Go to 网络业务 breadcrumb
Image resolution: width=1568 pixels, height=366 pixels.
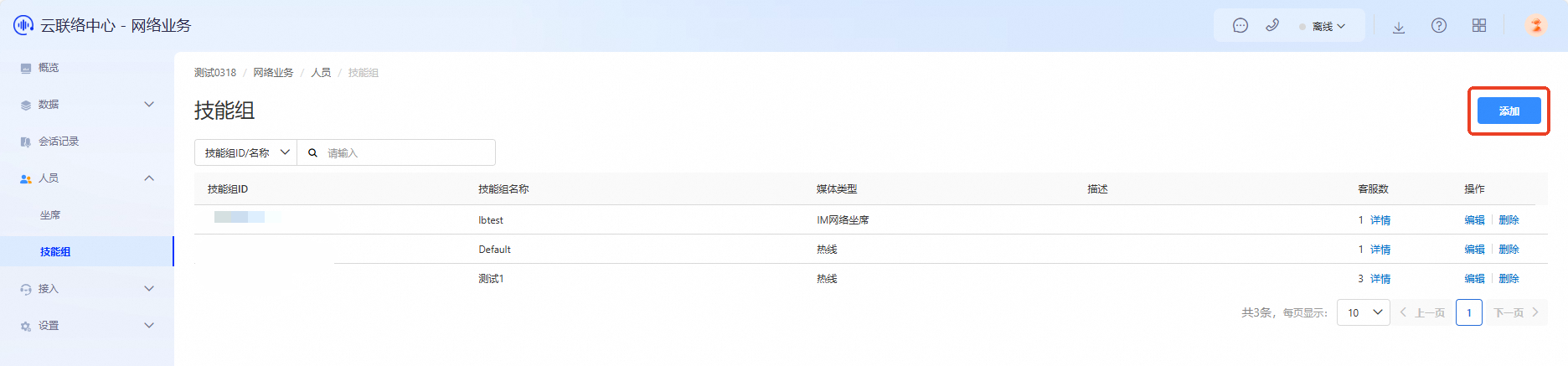click(274, 73)
